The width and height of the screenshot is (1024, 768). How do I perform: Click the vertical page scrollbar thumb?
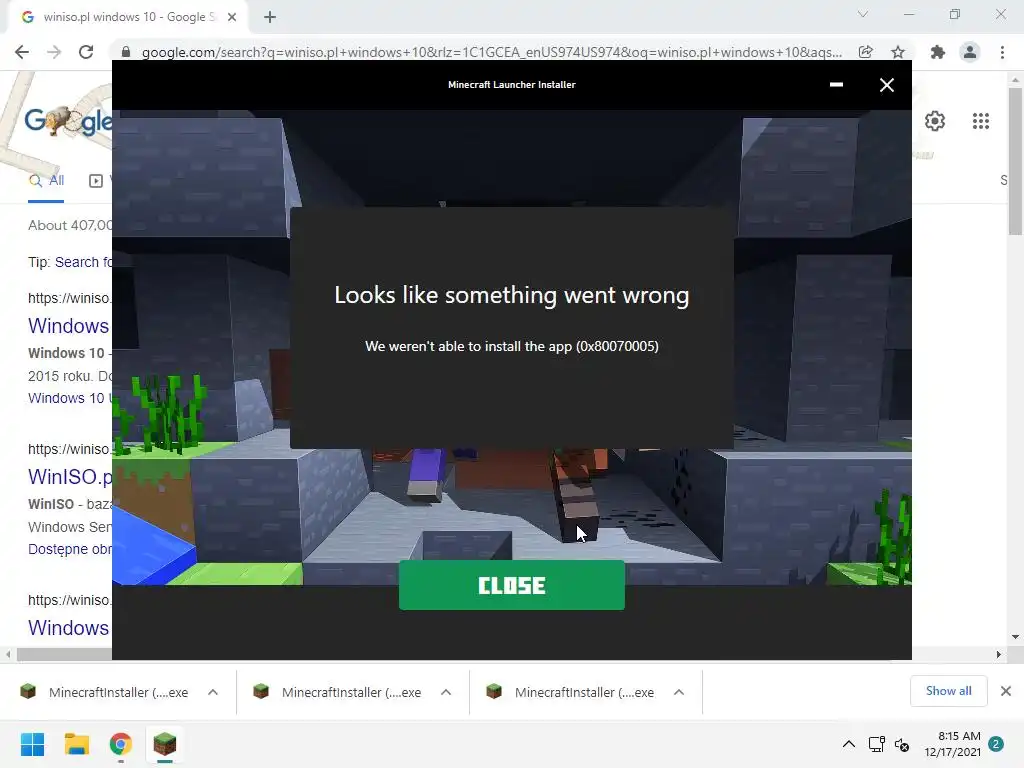[1015, 160]
